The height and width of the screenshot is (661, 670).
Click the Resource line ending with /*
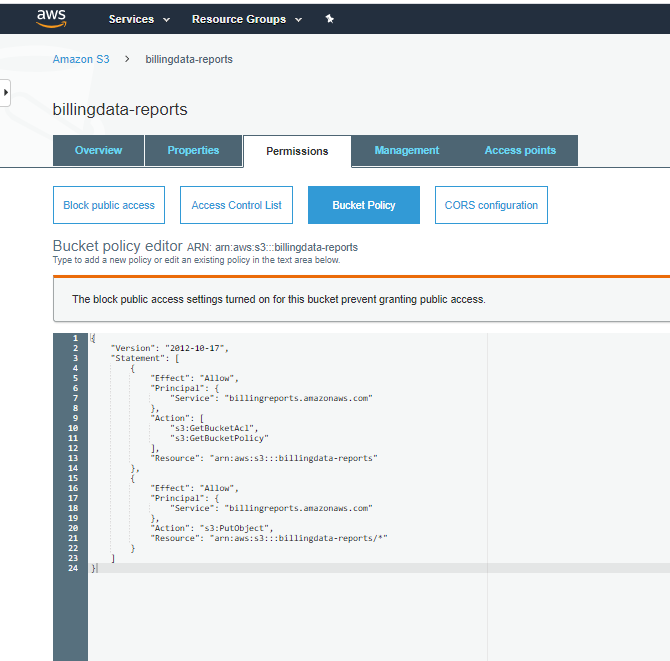coord(269,538)
